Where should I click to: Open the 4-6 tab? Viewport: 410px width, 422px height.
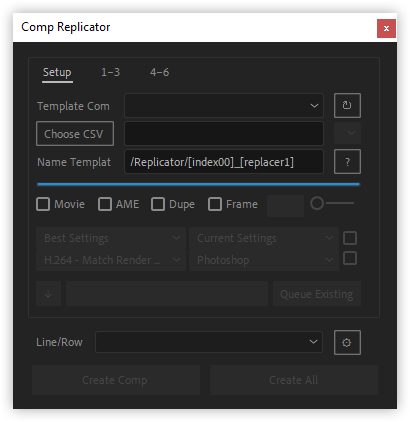(159, 72)
